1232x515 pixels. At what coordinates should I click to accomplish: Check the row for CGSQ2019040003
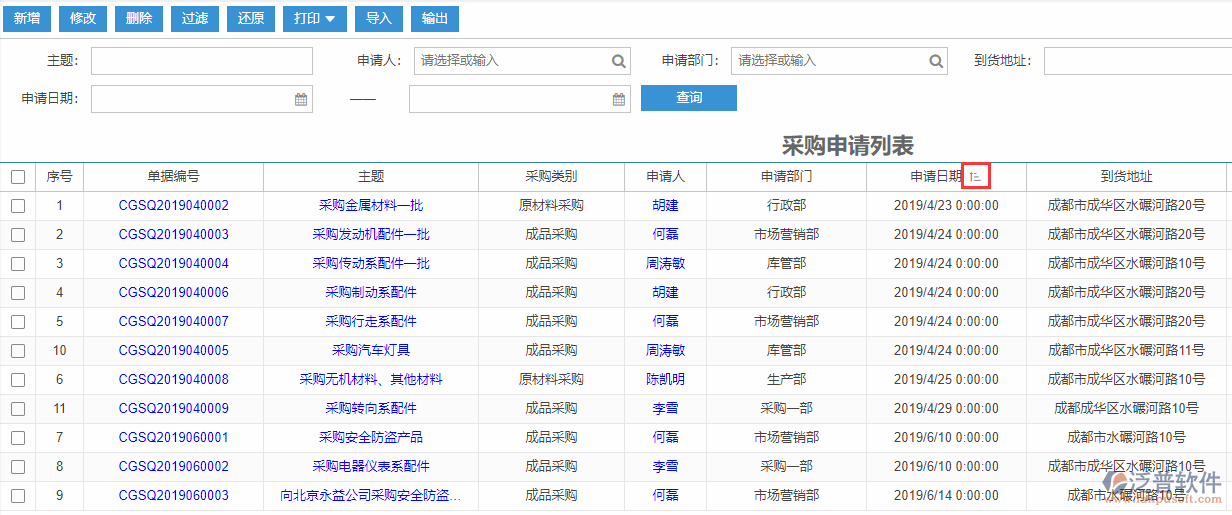tap(18, 235)
